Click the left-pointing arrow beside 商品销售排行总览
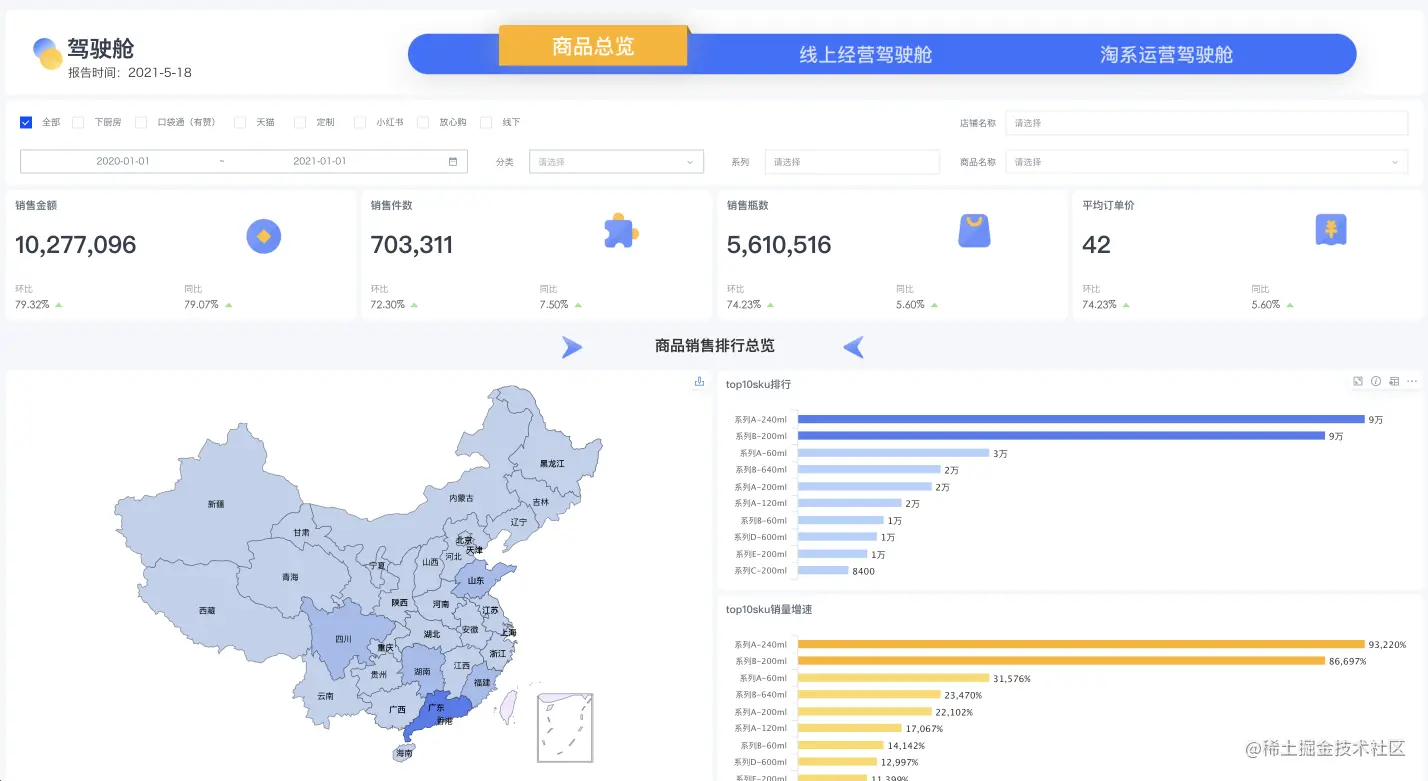 (854, 347)
